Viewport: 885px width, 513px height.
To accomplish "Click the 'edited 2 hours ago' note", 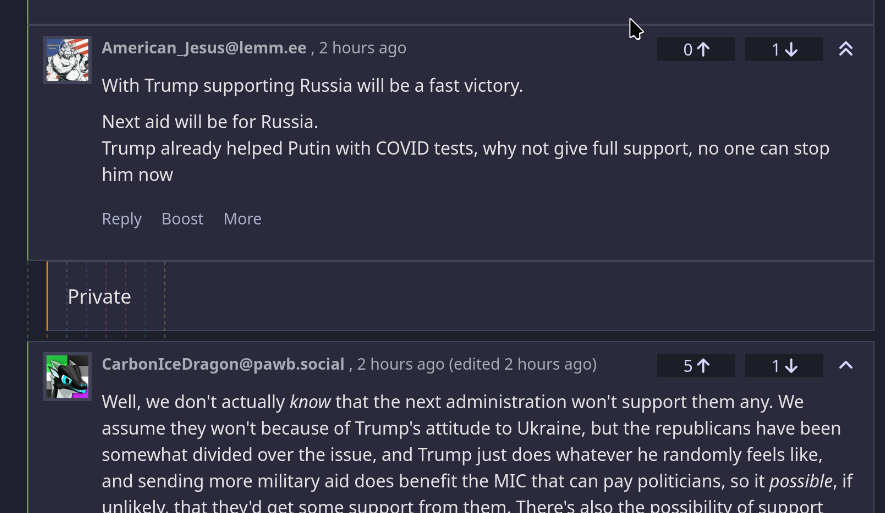I will tap(523, 365).
